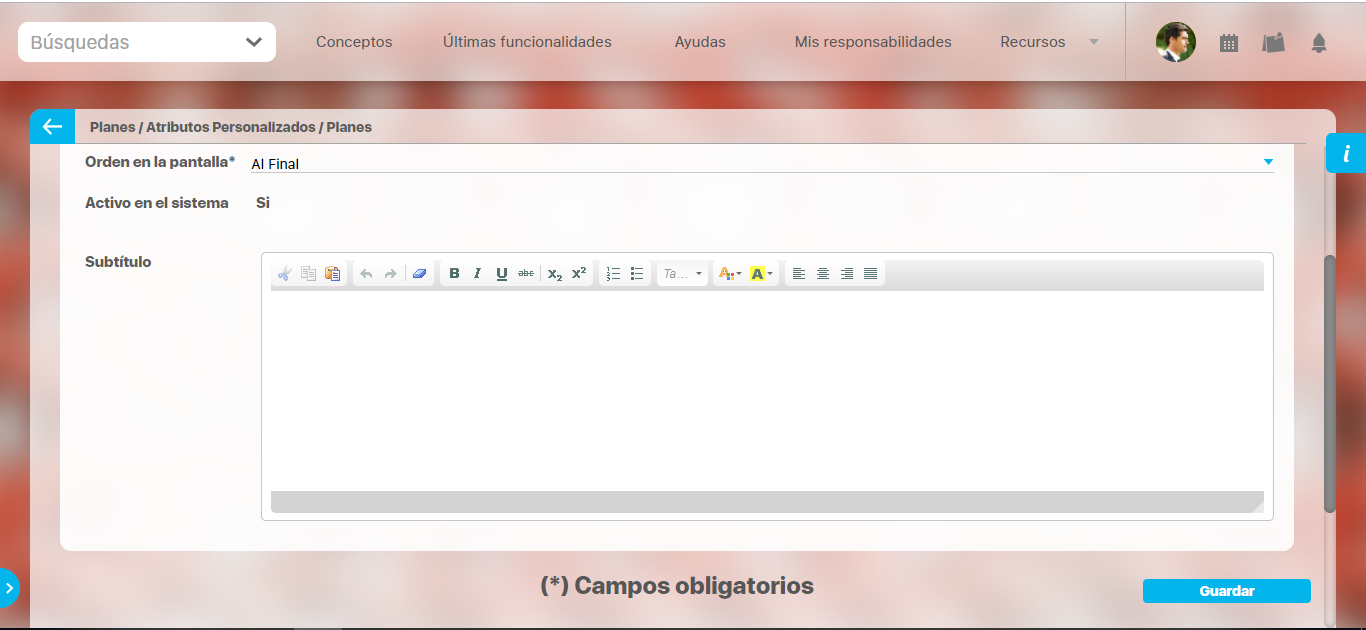
Task: Toggle underline formatting
Action: [x=502, y=274]
